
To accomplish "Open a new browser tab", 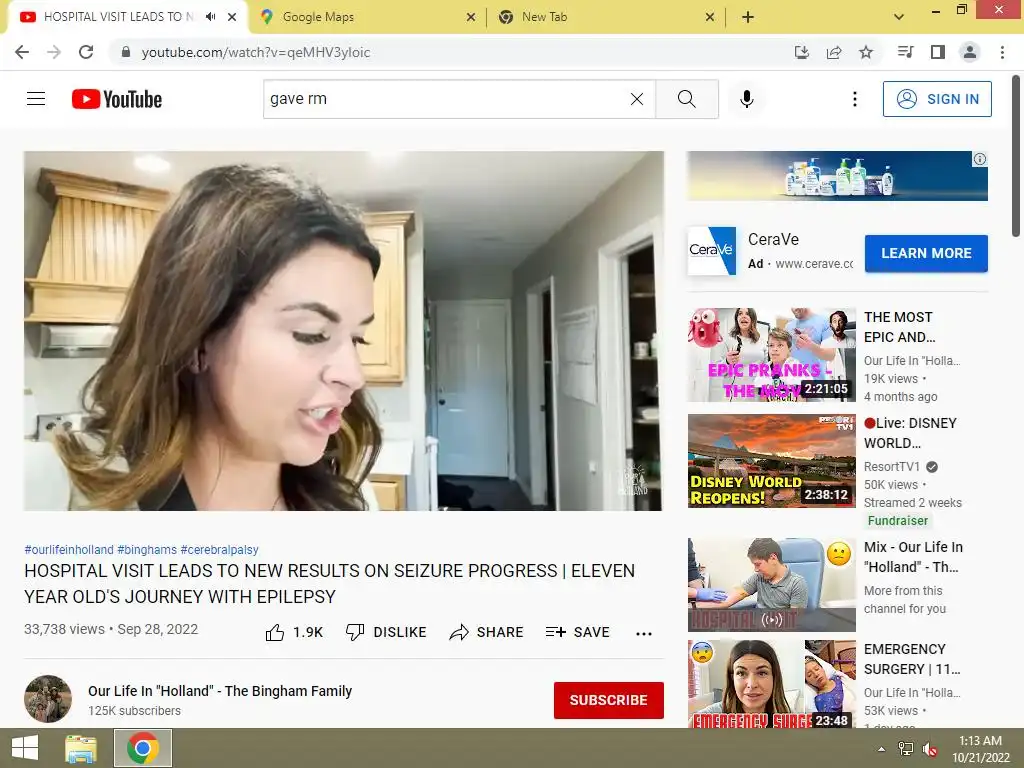I will [748, 17].
